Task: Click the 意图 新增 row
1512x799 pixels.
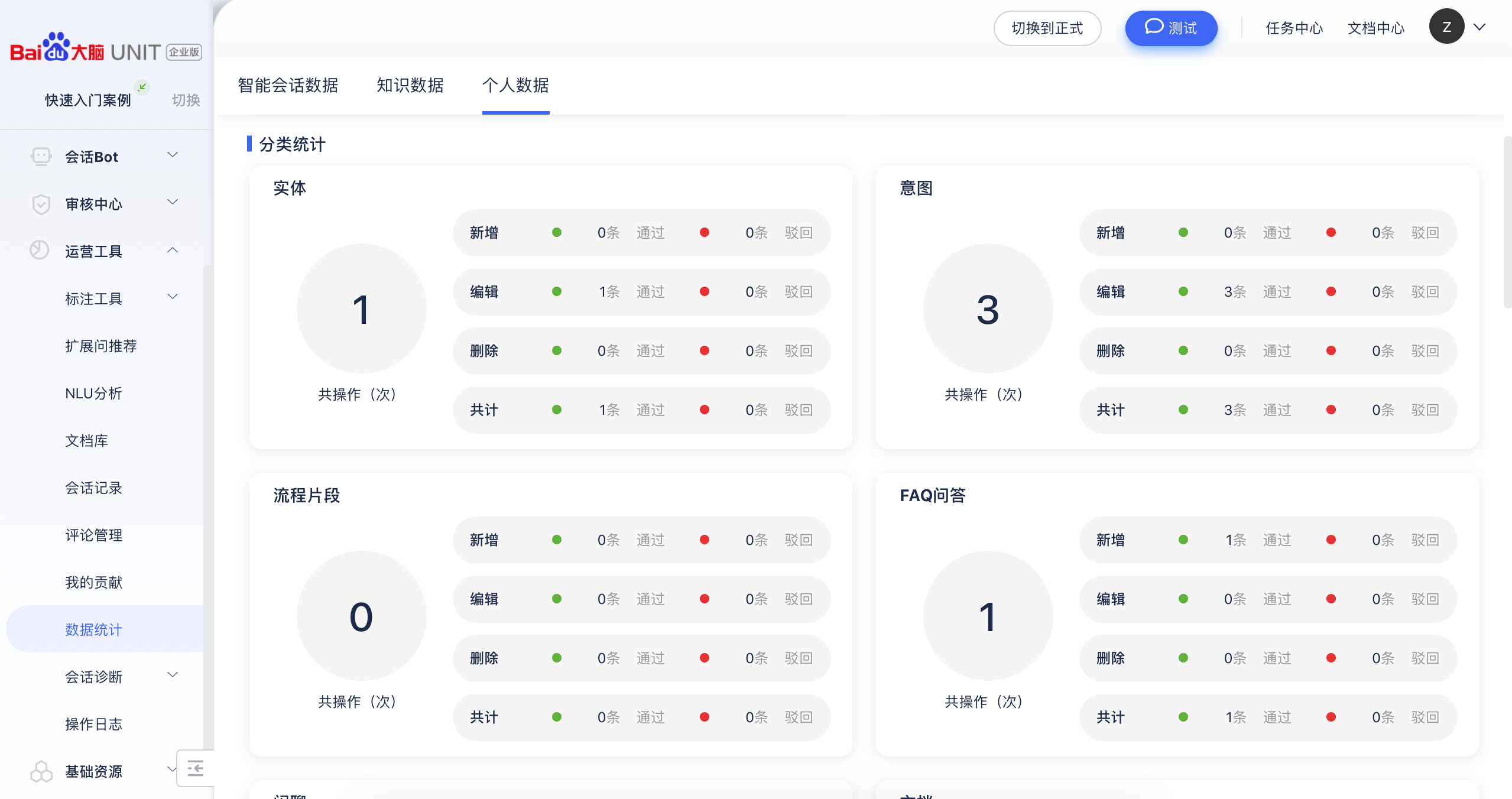Action: click(x=1268, y=233)
